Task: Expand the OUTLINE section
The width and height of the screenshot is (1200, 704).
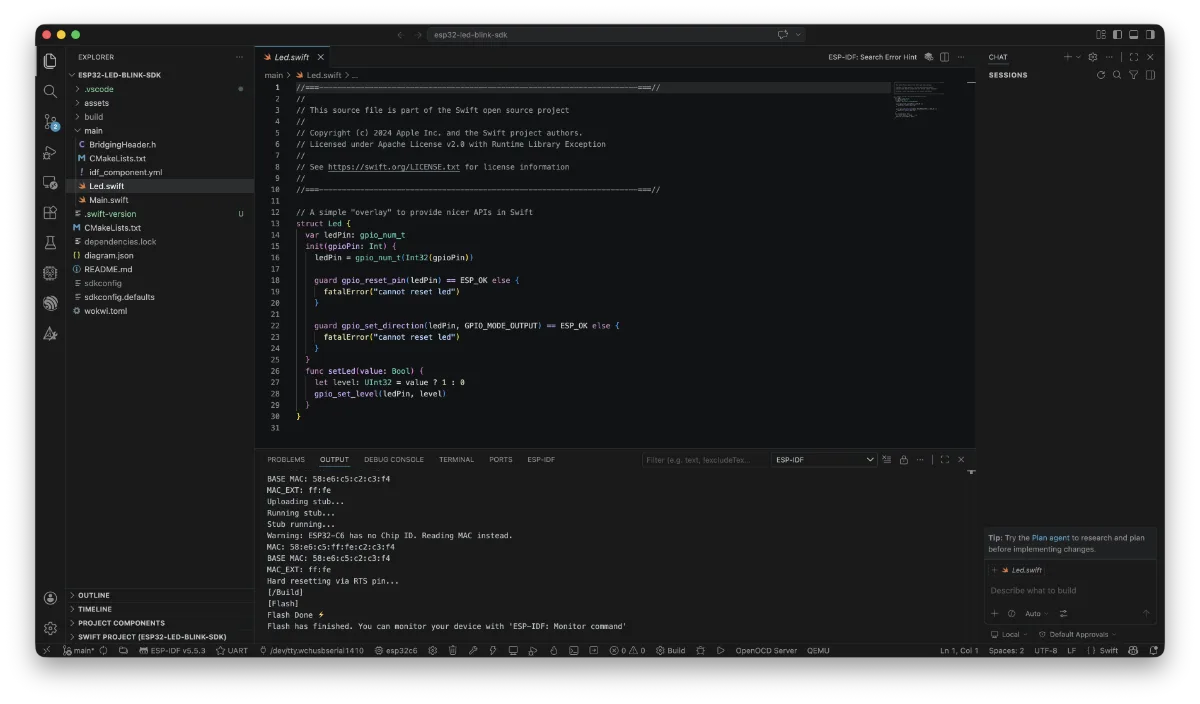Action: tap(94, 595)
